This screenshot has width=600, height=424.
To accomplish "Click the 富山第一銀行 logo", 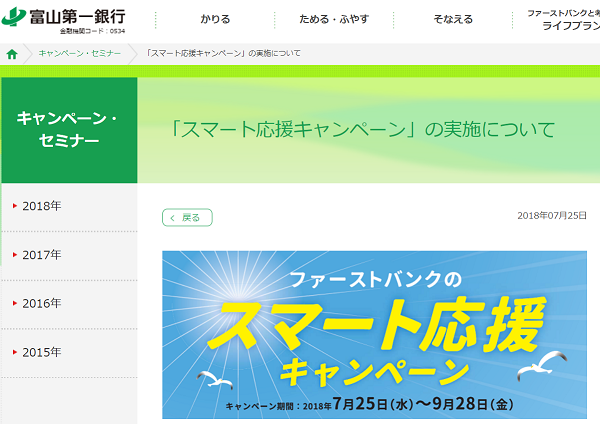I will 64,16.
